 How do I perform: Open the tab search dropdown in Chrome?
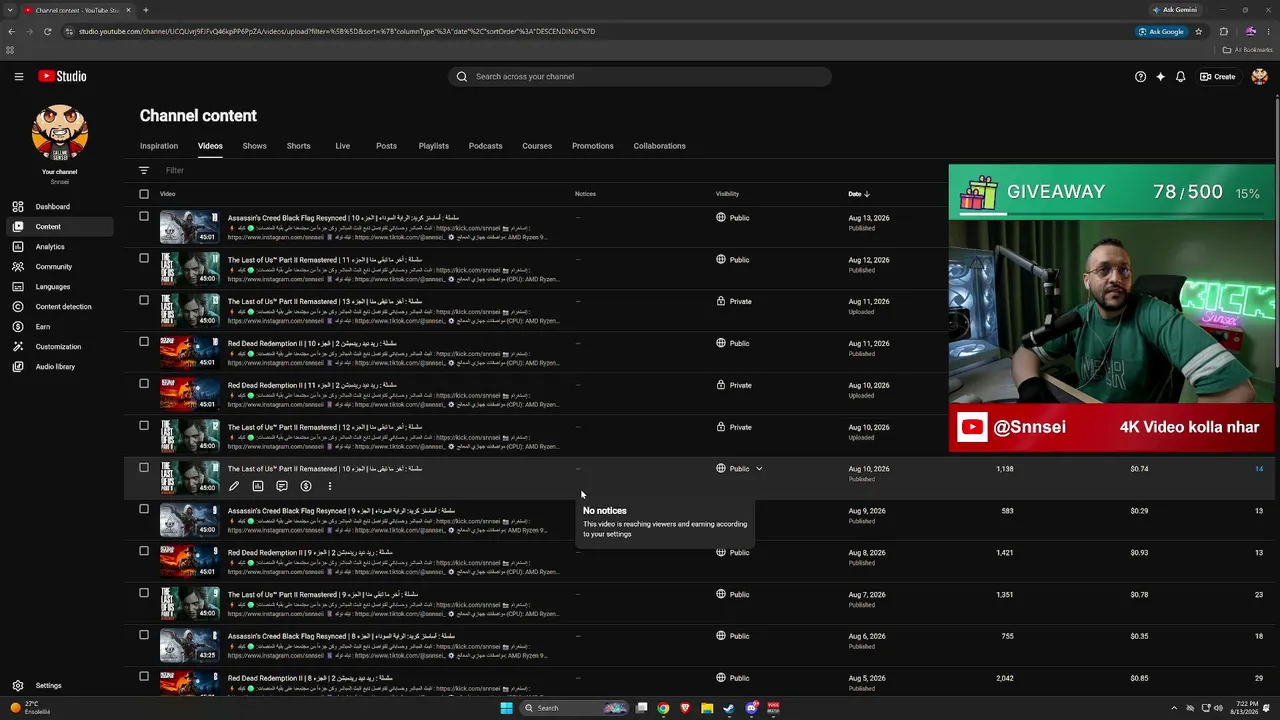[x=10, y=10]
